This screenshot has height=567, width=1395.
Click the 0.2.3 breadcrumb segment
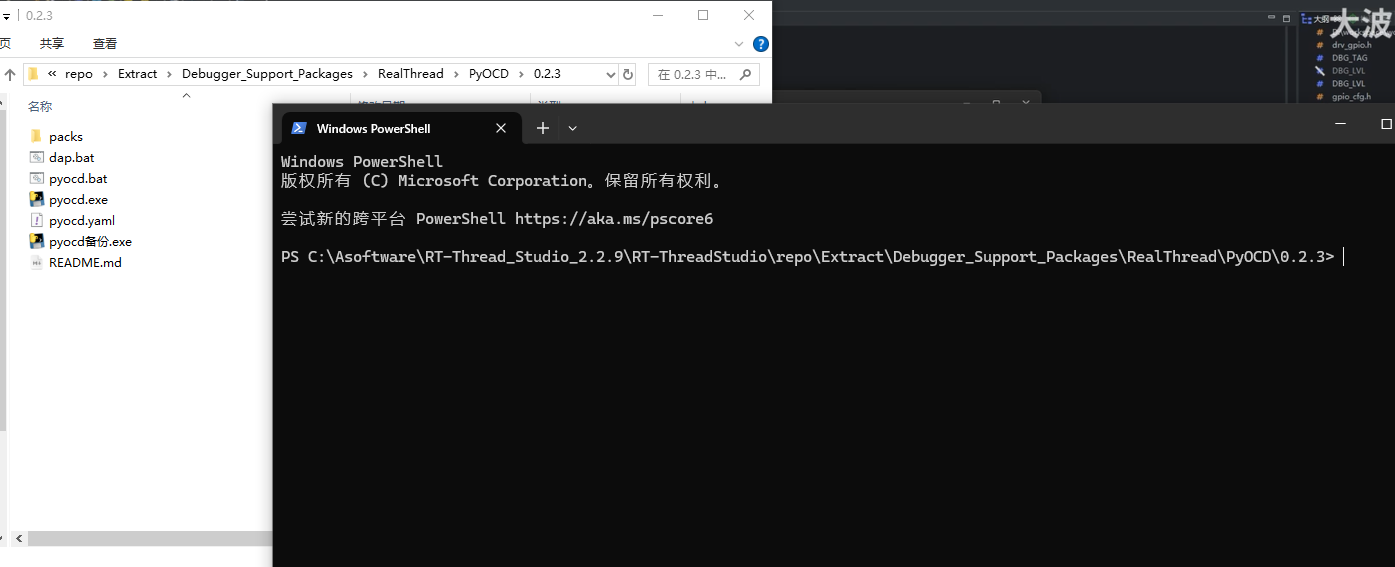[x=547, y=74]
